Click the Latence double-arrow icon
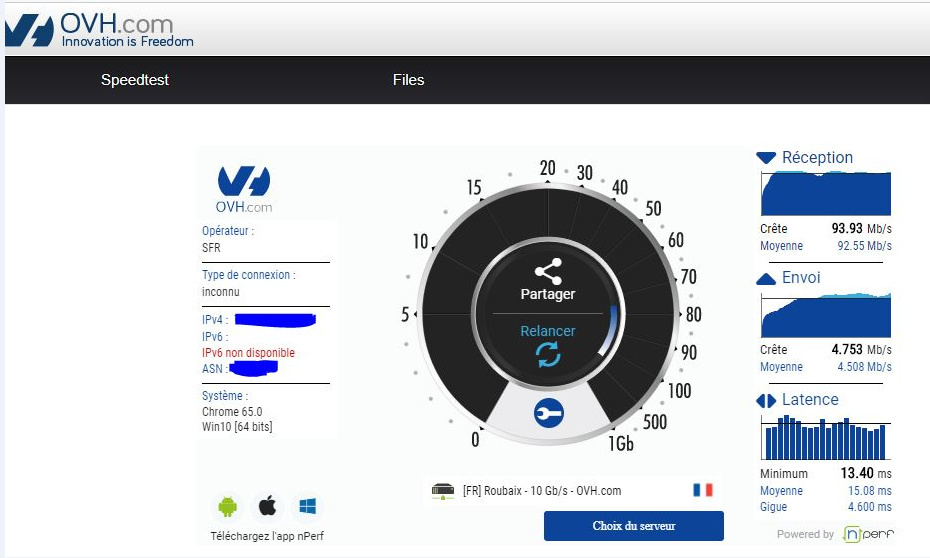Screen dimensions: 930x558 (x=766, y=401)
